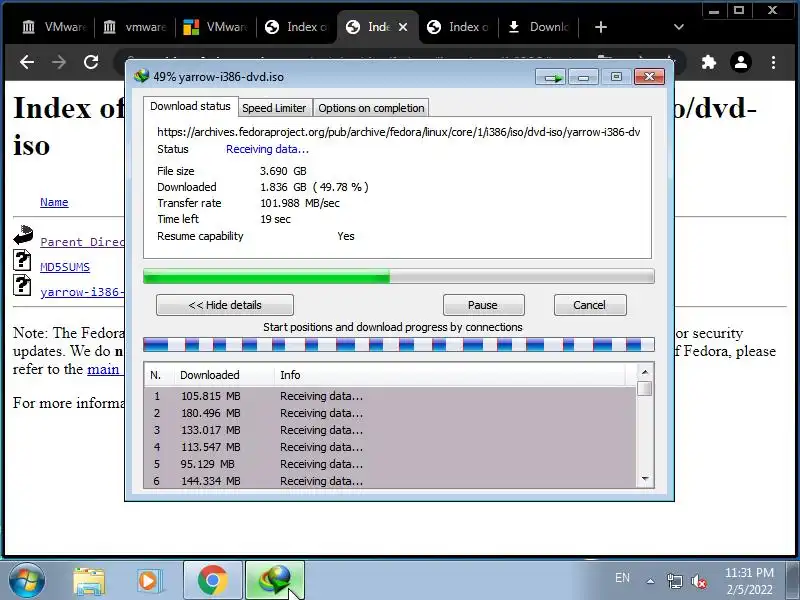Open Chrome three-dot menu
The width and height of the screenshot is (800, 600).
(773, 62)
